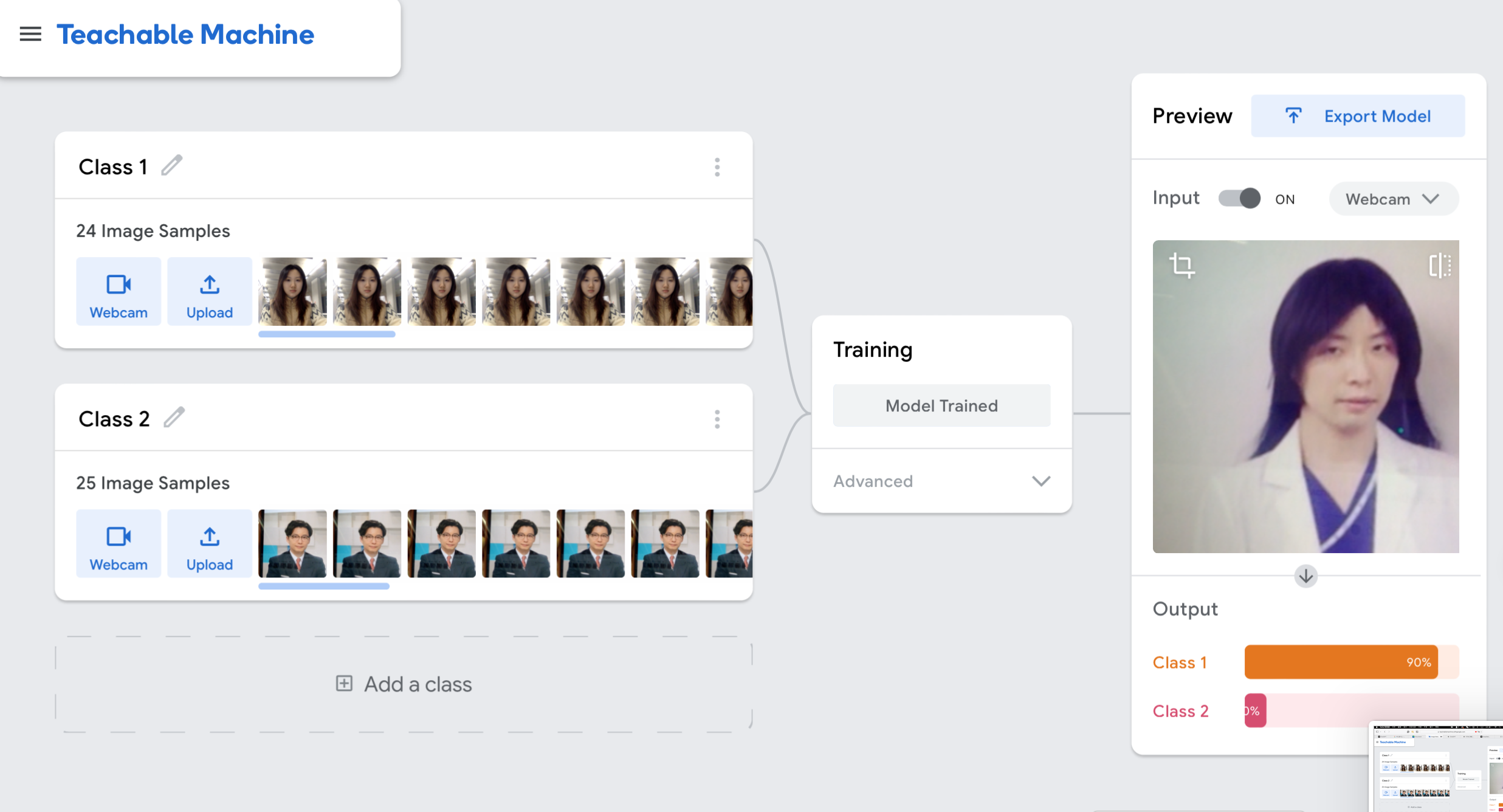Click the Model Trained button
The image size is (1503, 812).
[x=941, y=405]
